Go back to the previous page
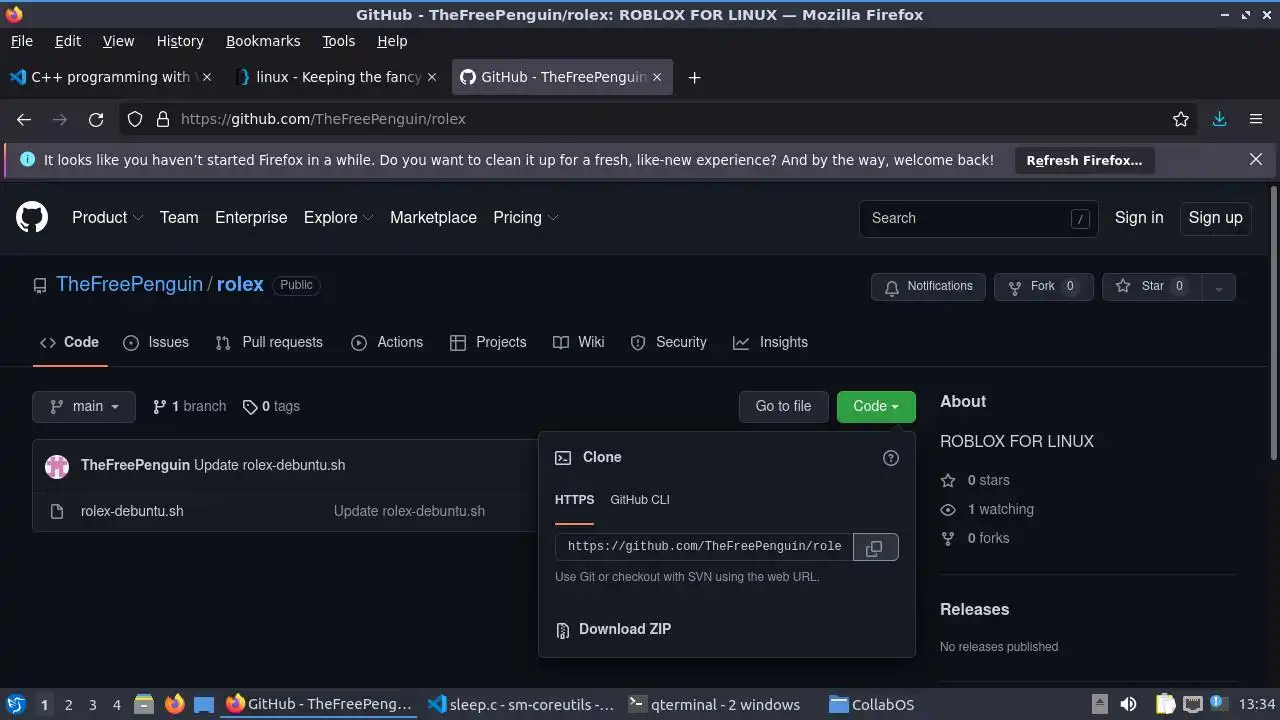The height and width of the screenshot is (720, 1280). 24,119
